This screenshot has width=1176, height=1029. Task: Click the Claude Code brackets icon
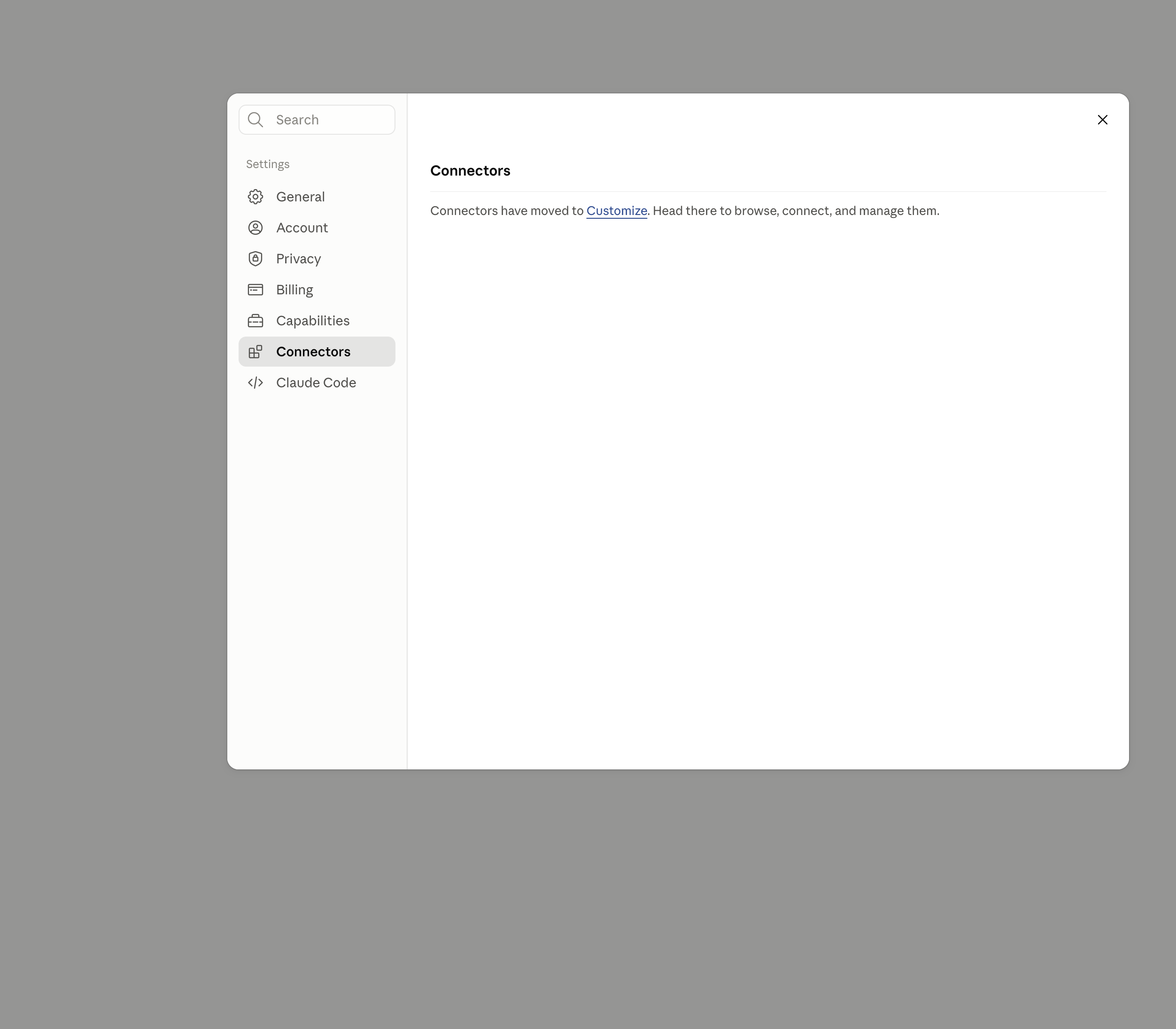coord(255,383)
